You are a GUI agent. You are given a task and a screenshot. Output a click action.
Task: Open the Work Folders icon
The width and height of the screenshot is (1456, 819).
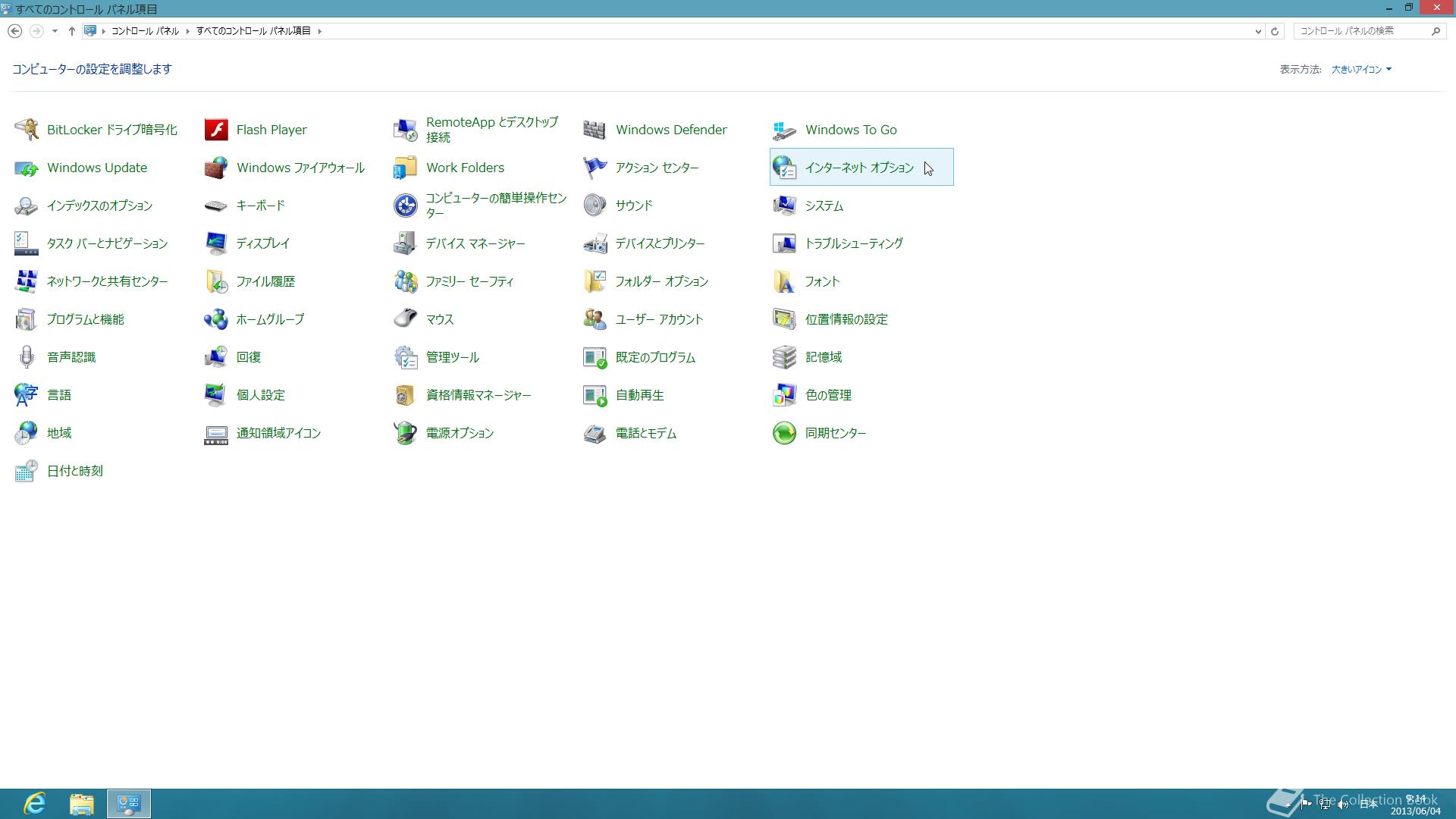click(x=406, y=168)
